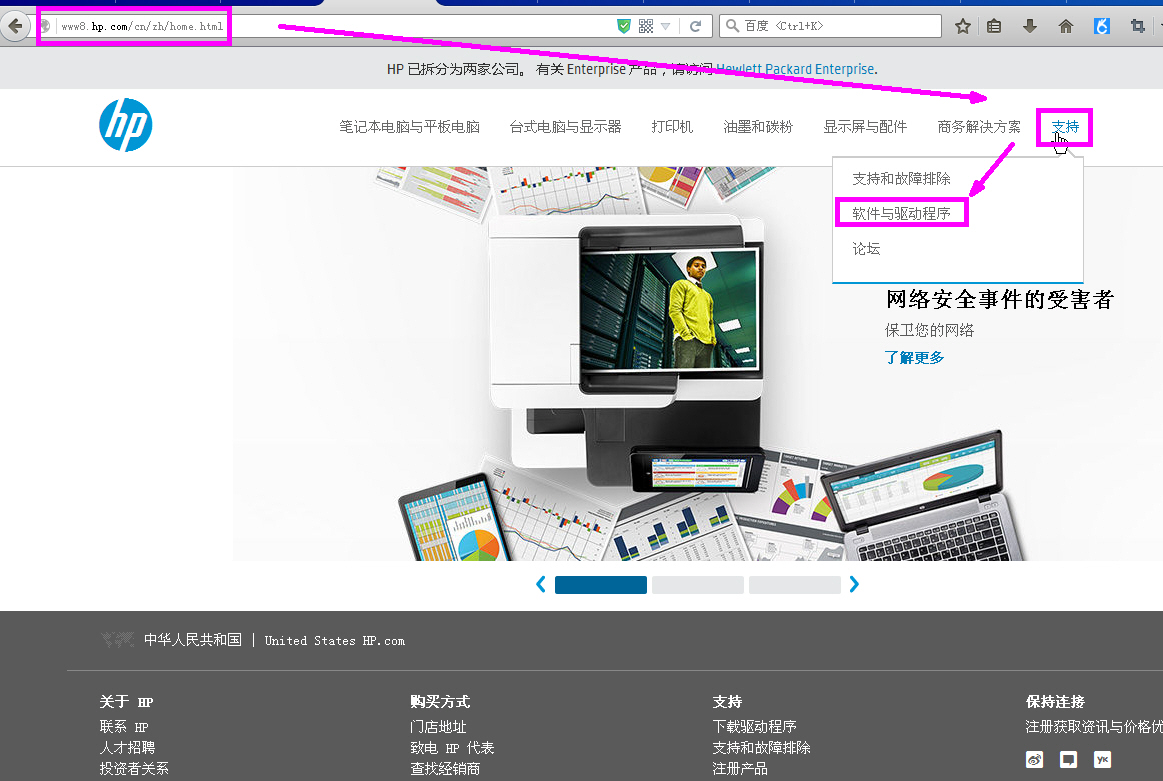Image resolution: width=1163 pixels, height=781 pixels.
Task: Select 软件与驱动程序 dropdown entry
Action: tap(901, 214)
